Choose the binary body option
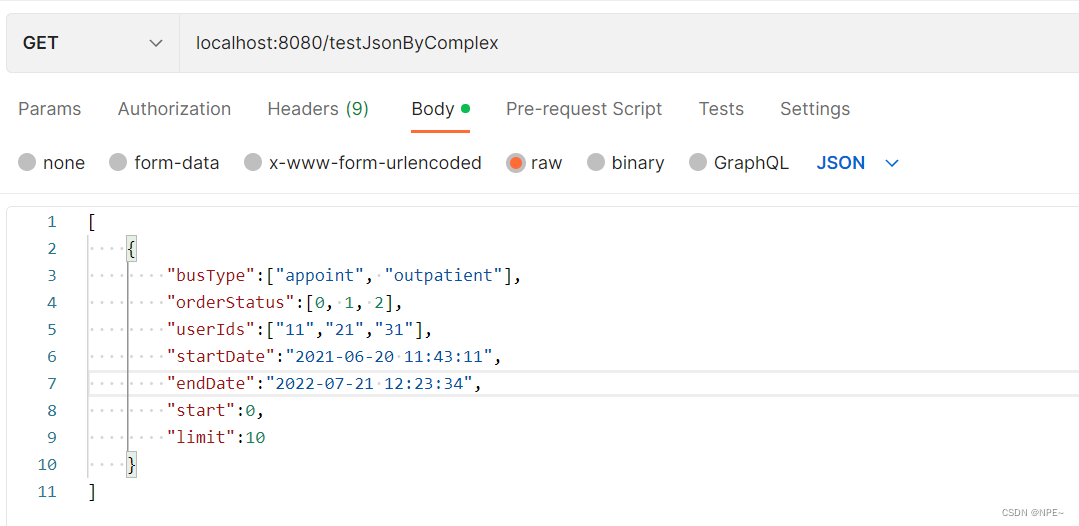The width and height of the screenshot is (1079, 526). point(596,163)
